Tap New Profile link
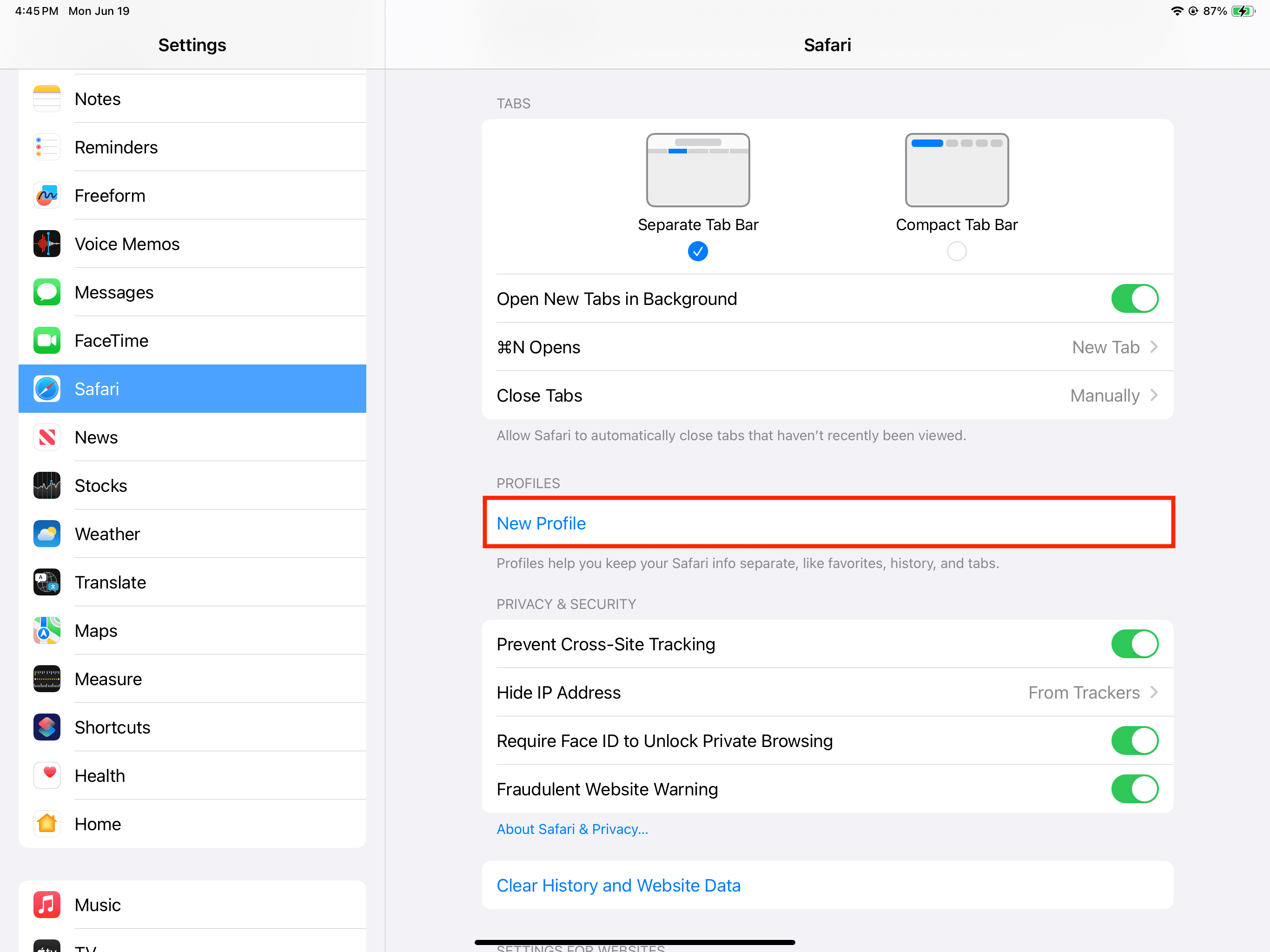 pyautogui.click(x=541, y=523)
